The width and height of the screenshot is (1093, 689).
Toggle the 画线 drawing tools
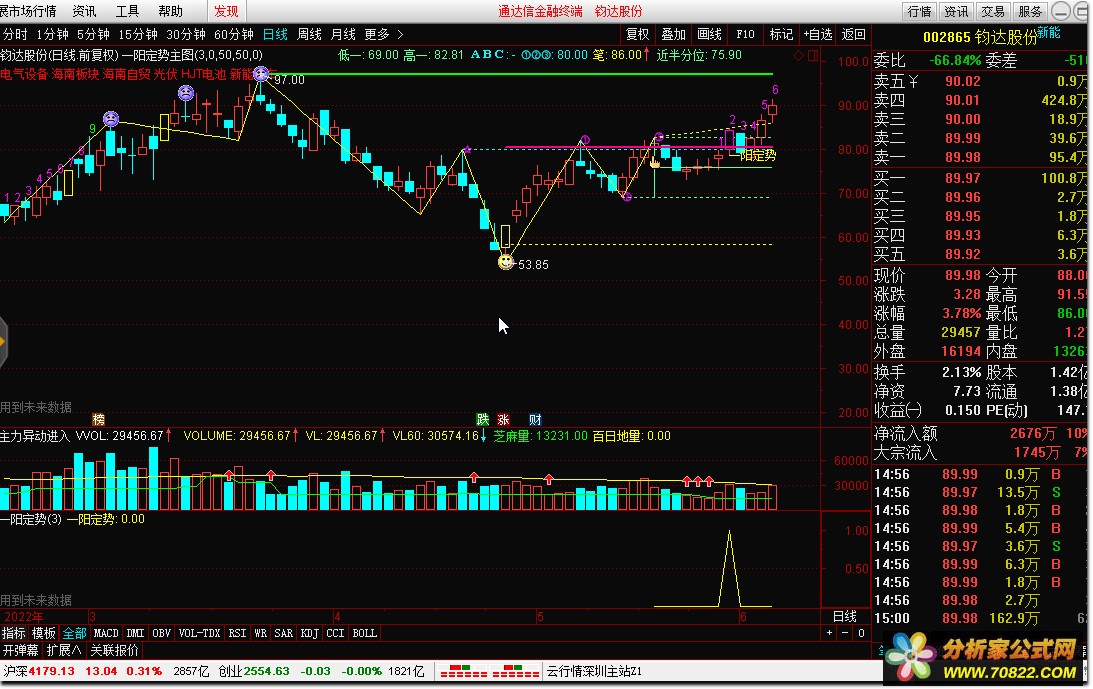click(709, 34)
